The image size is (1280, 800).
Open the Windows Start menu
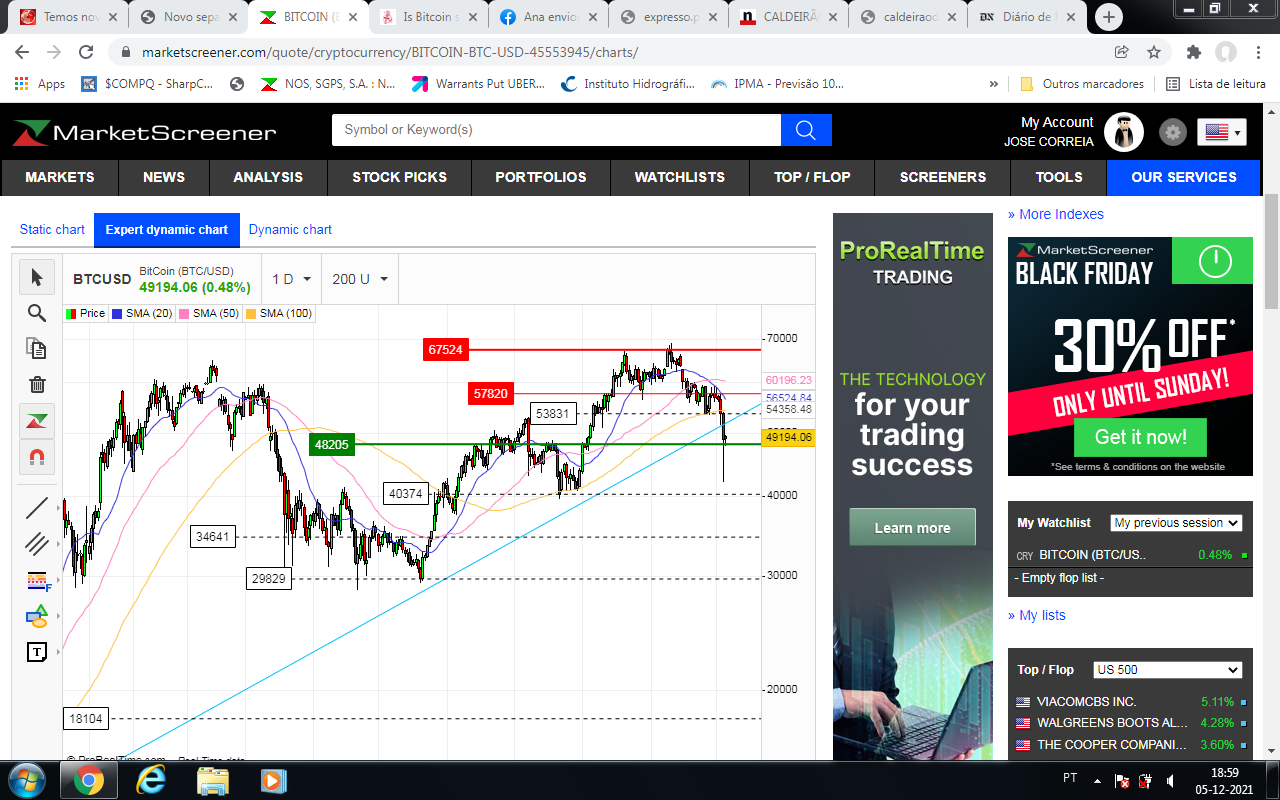[26, 780]
